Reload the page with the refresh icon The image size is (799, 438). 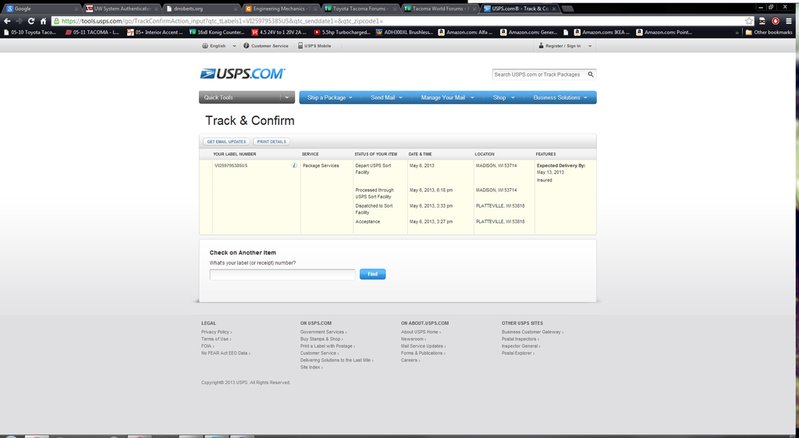tap(31, 21)
